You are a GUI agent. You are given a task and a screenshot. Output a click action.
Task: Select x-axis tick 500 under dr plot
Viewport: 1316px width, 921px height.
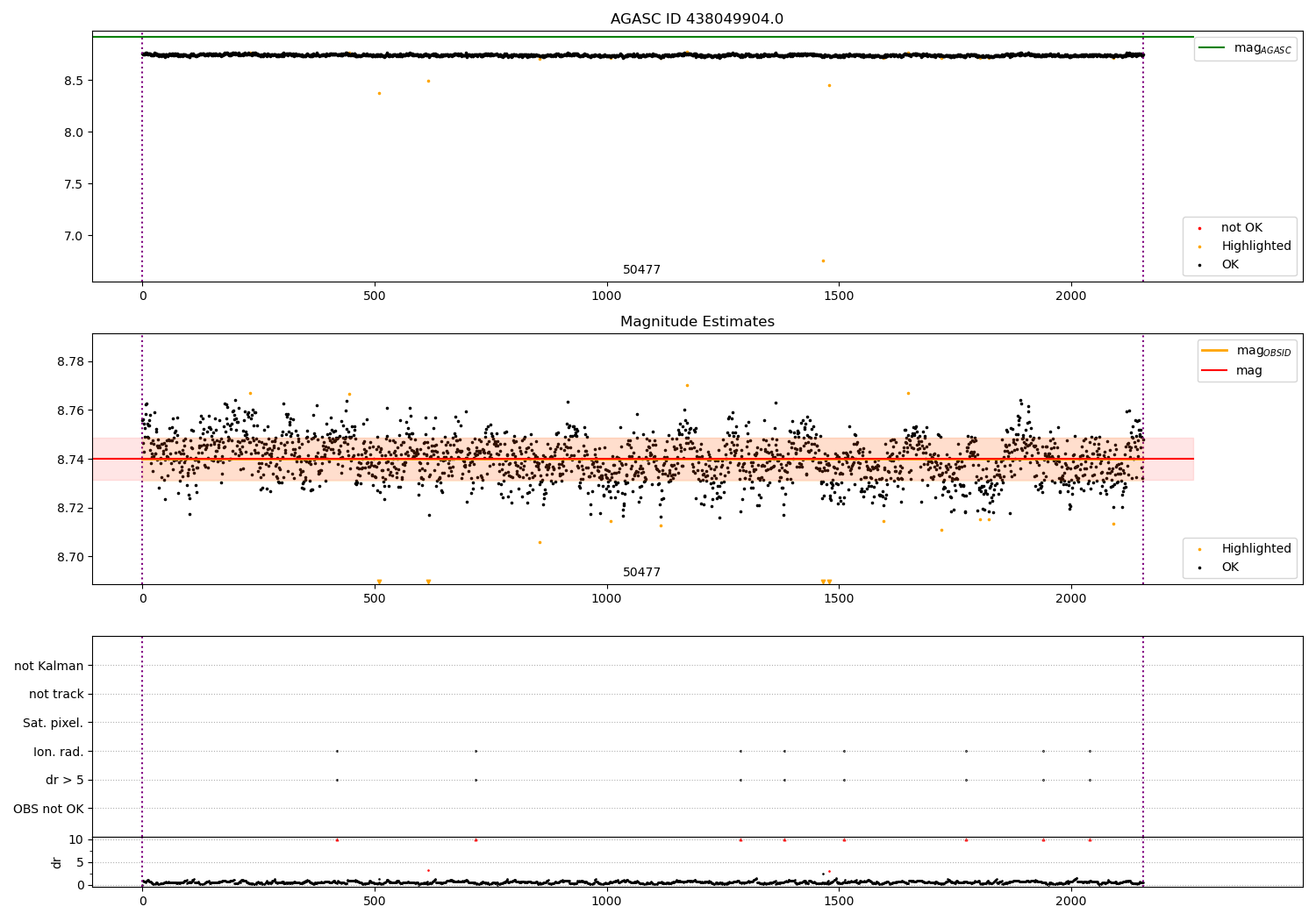[x=375, y=902]
